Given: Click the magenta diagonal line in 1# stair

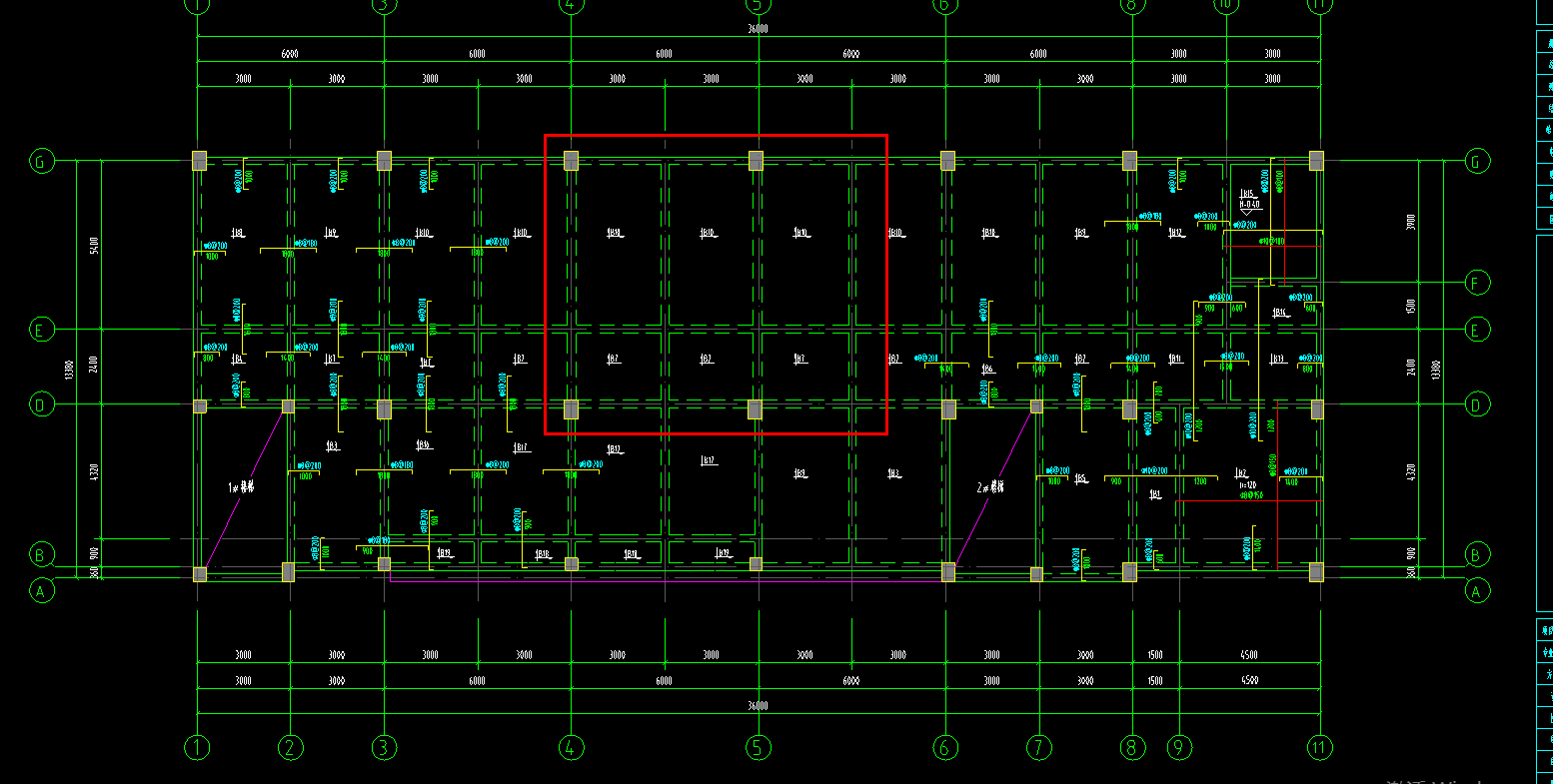Looking at the screenshot, I should pos(244,490).
